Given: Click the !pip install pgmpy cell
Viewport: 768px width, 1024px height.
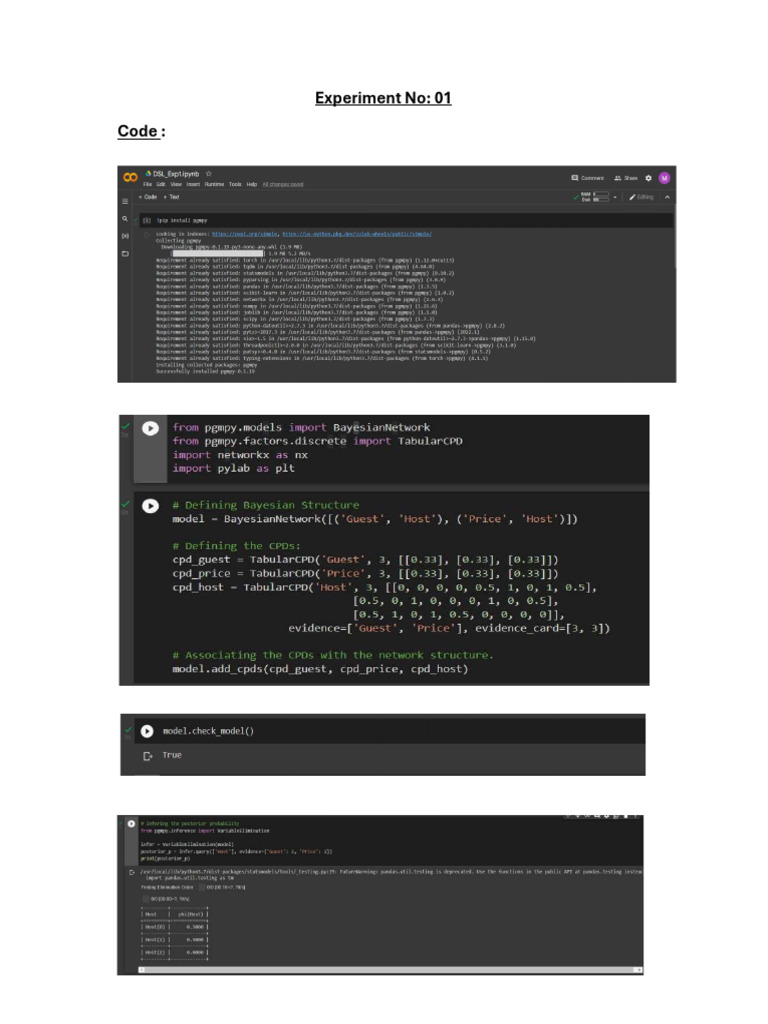Looking at the screenshot, I should coord(405,220).
